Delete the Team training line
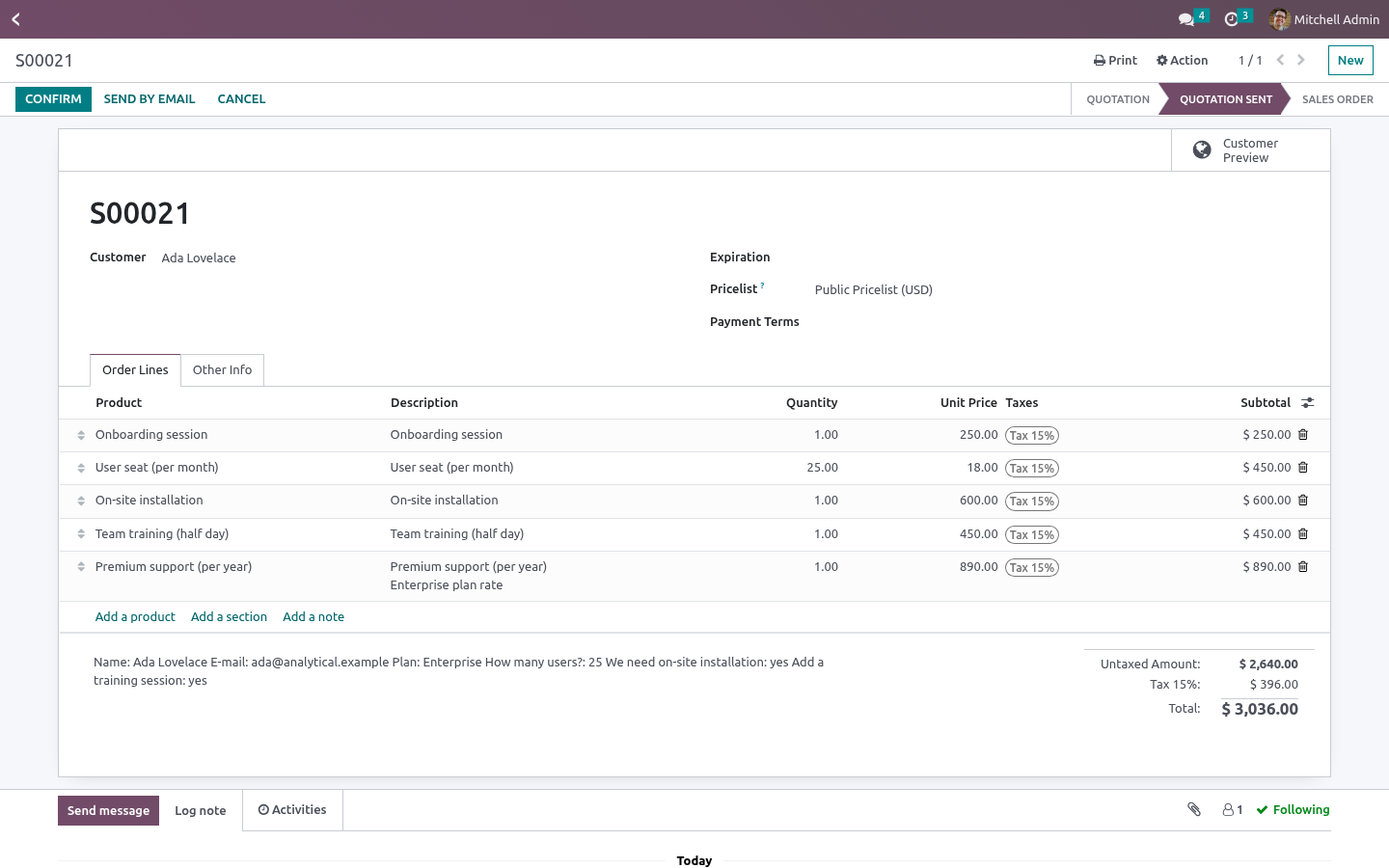The image size is (1389, 868). 1303,534
